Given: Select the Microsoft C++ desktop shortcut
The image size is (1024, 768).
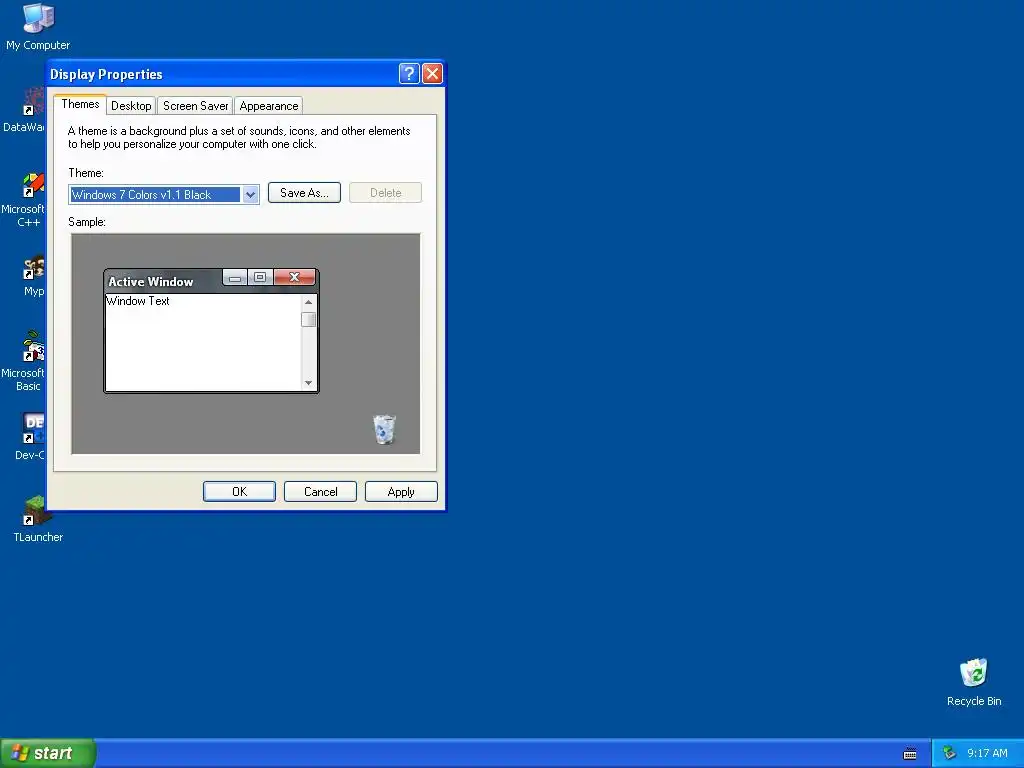Looking at the screenshot, I should (25, 199).
